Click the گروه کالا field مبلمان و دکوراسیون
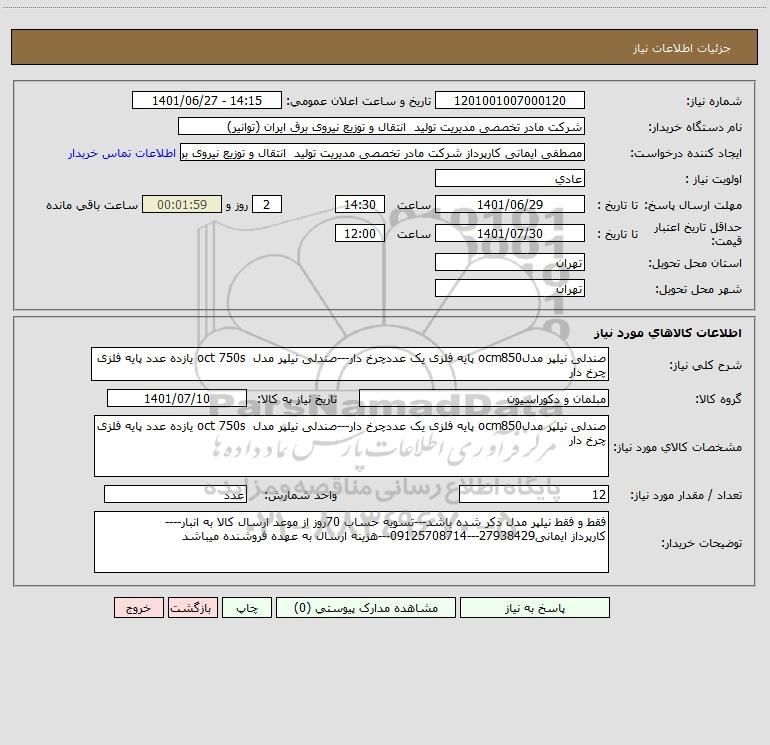 tap(484, 398)
